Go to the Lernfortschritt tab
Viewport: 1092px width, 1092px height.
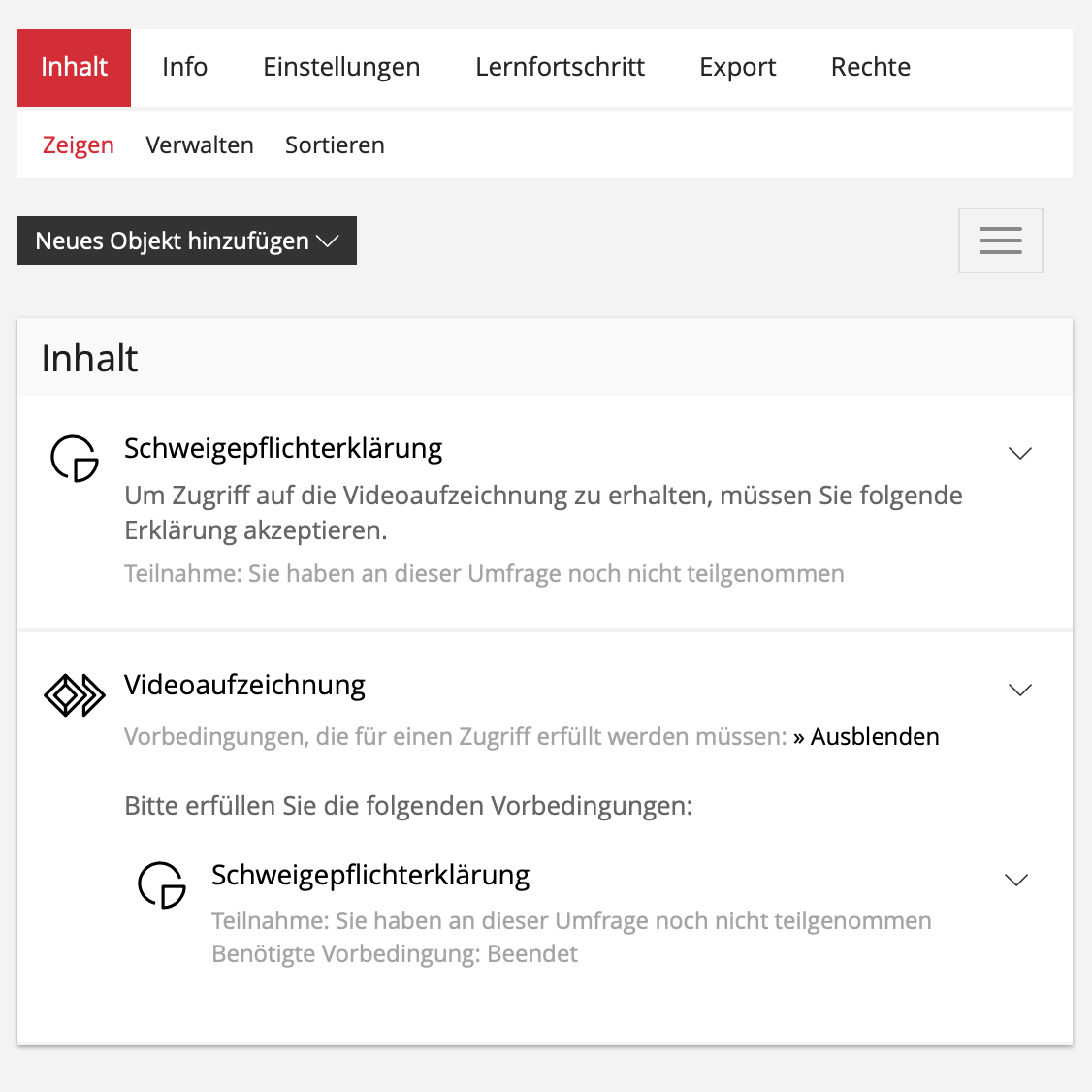click(560, 67)
